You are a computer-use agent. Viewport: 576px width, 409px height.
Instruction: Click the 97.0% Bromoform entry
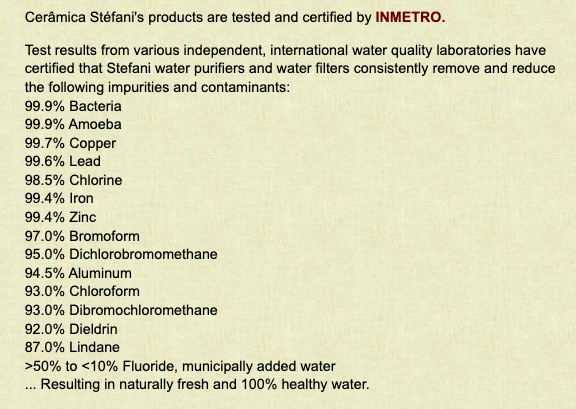tap(82, 236)
